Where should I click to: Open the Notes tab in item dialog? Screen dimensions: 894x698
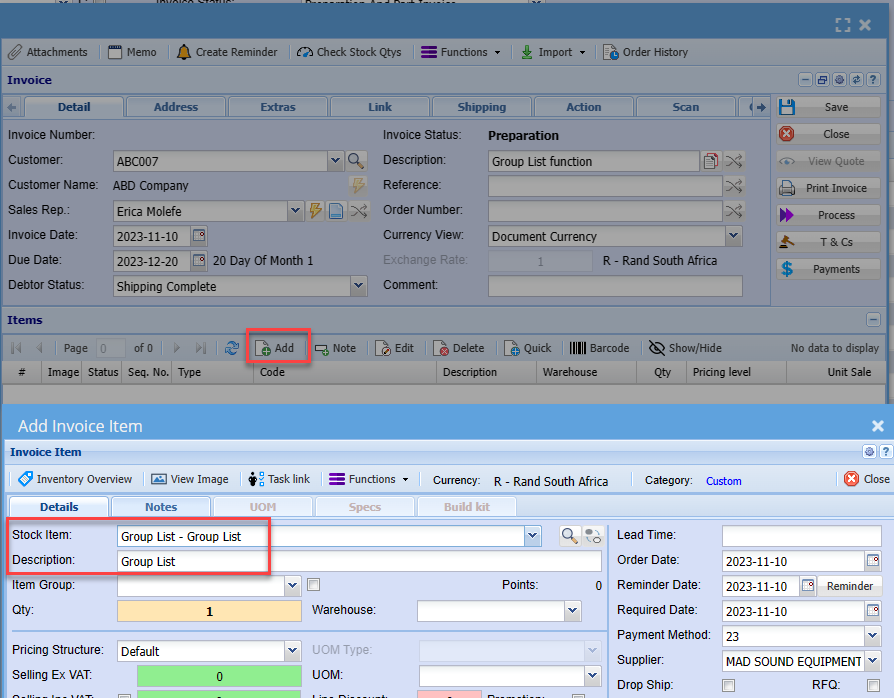160,507
